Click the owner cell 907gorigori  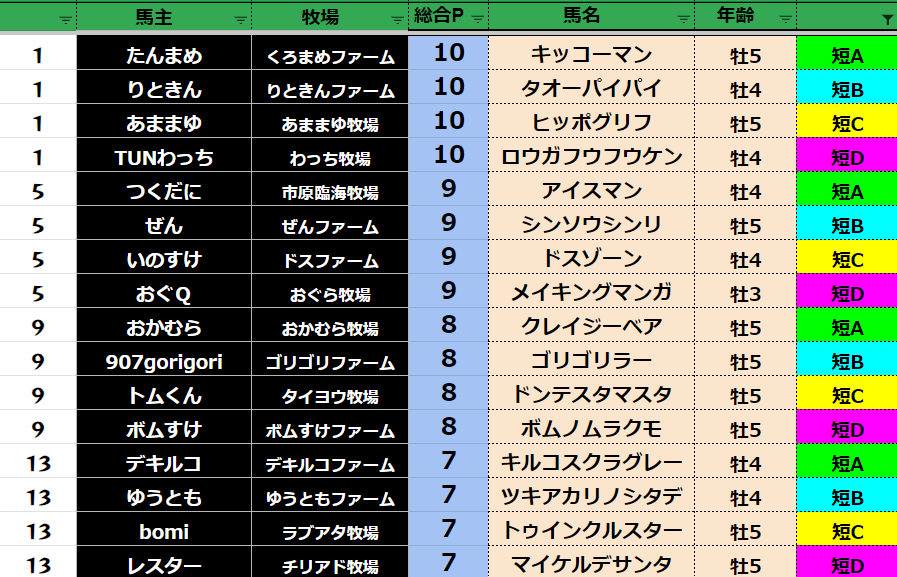coord(164,361)
